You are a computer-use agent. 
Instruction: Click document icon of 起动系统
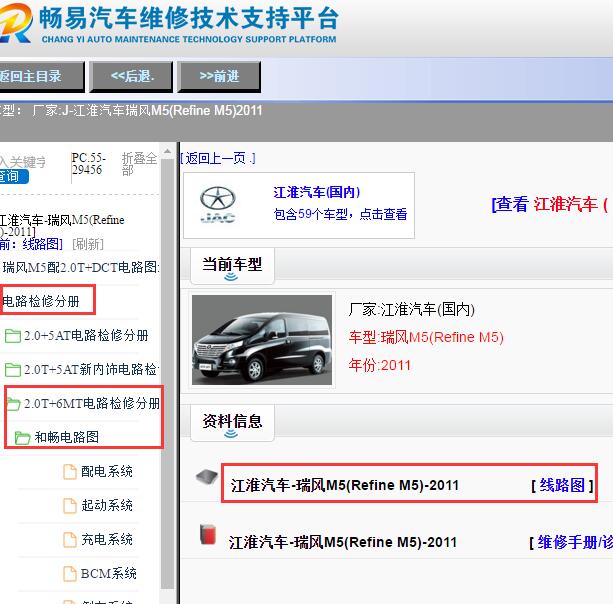(70, 506)
